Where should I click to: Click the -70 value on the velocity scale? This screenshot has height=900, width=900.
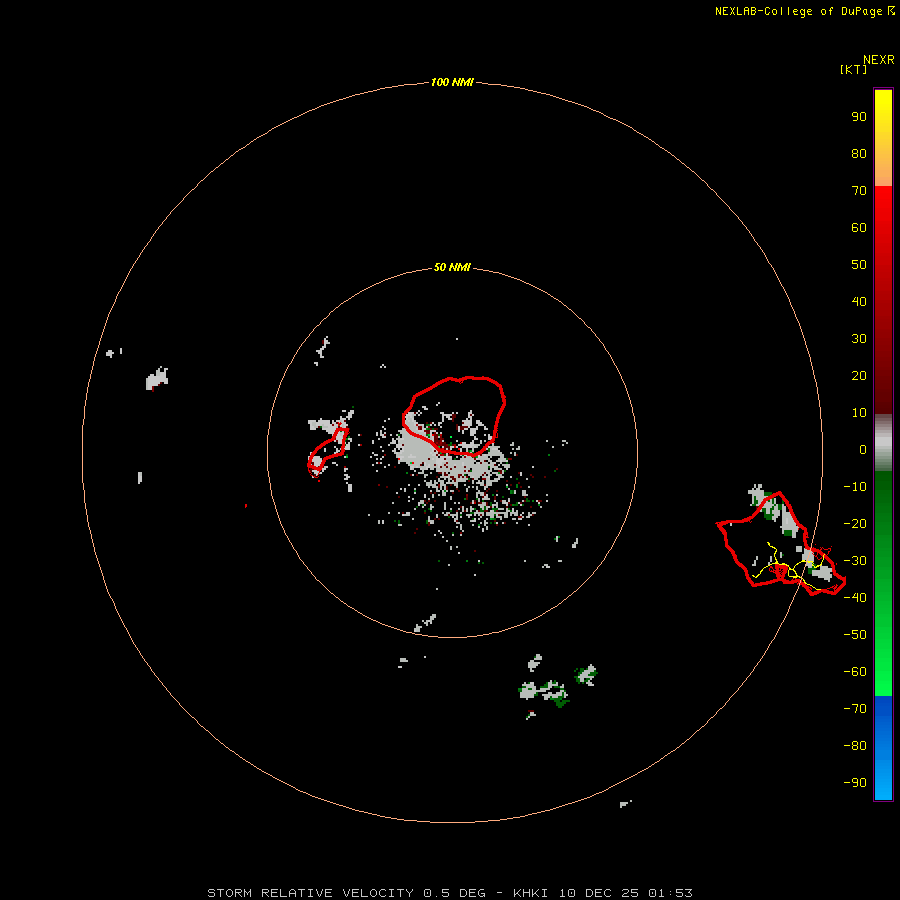[x=855, y=709]
